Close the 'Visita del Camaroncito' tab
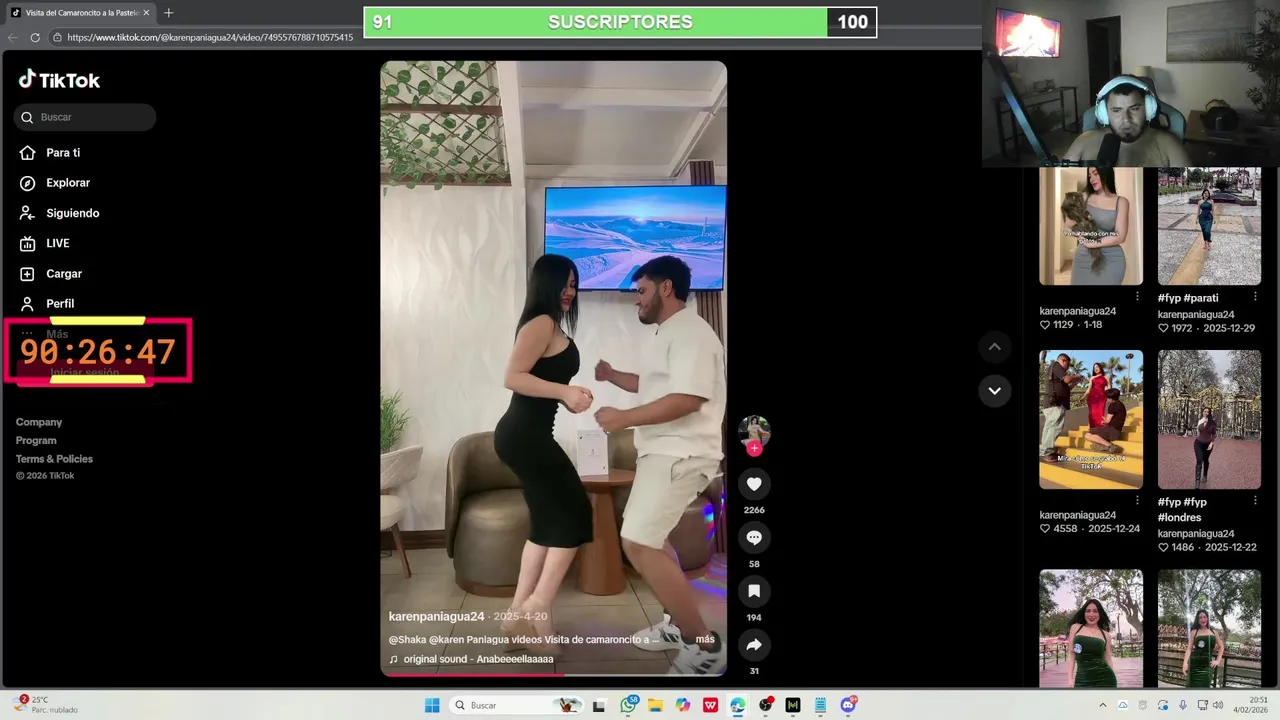The height and width of the screenshot is (720, 1280). pyautogui.click(x=146, y=13)
